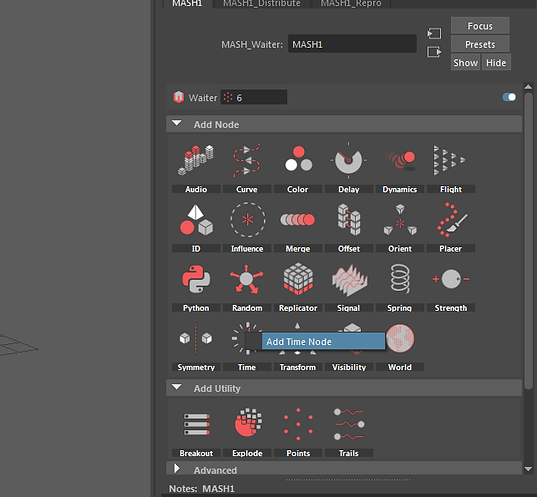Image resolution: width=537 pixels, height=497 pixels.
Task: Choose Add Time Node from popup menu
Action: pyautogui.click(x=323, y=341)
